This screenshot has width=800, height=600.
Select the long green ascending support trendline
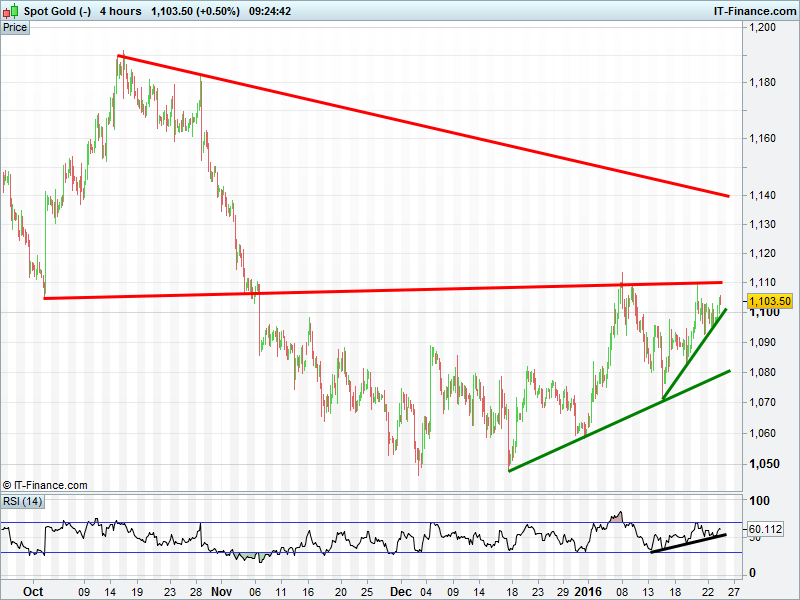coord(620,421)
